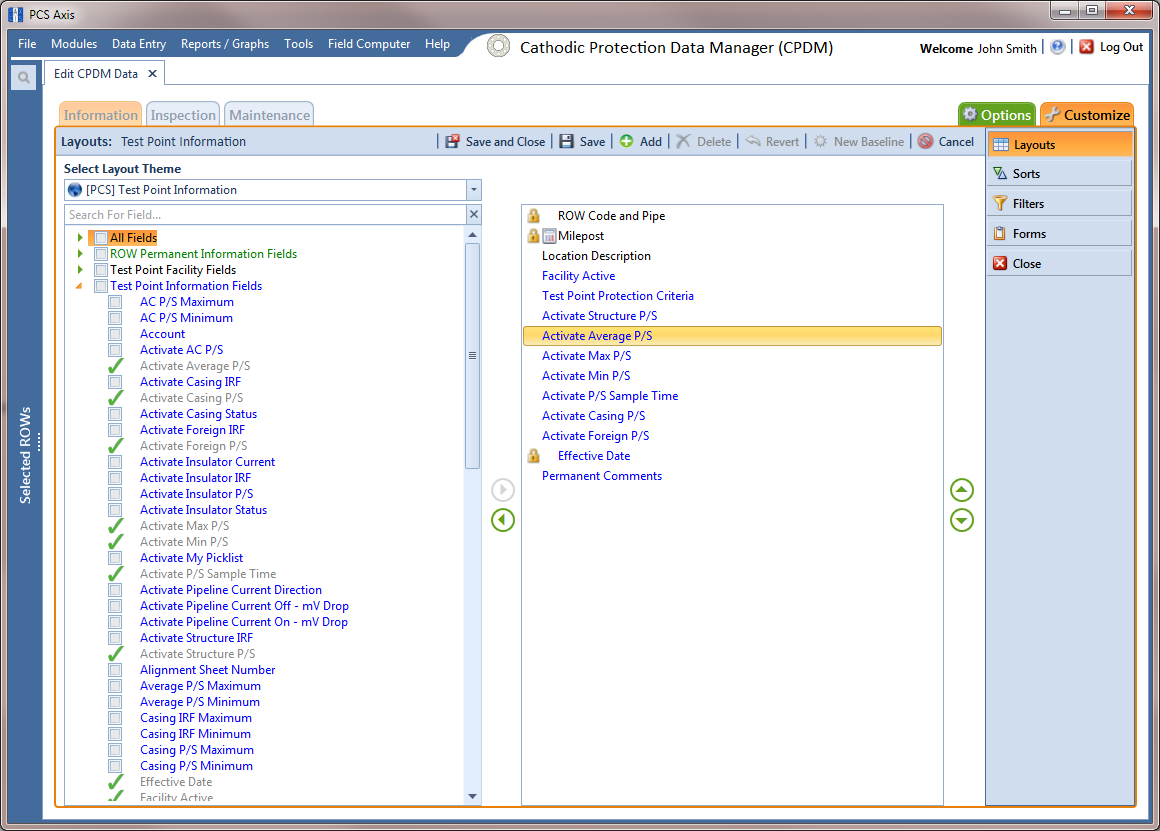
Task: Click the Revert arrow icon
Action: pos(752,141)
